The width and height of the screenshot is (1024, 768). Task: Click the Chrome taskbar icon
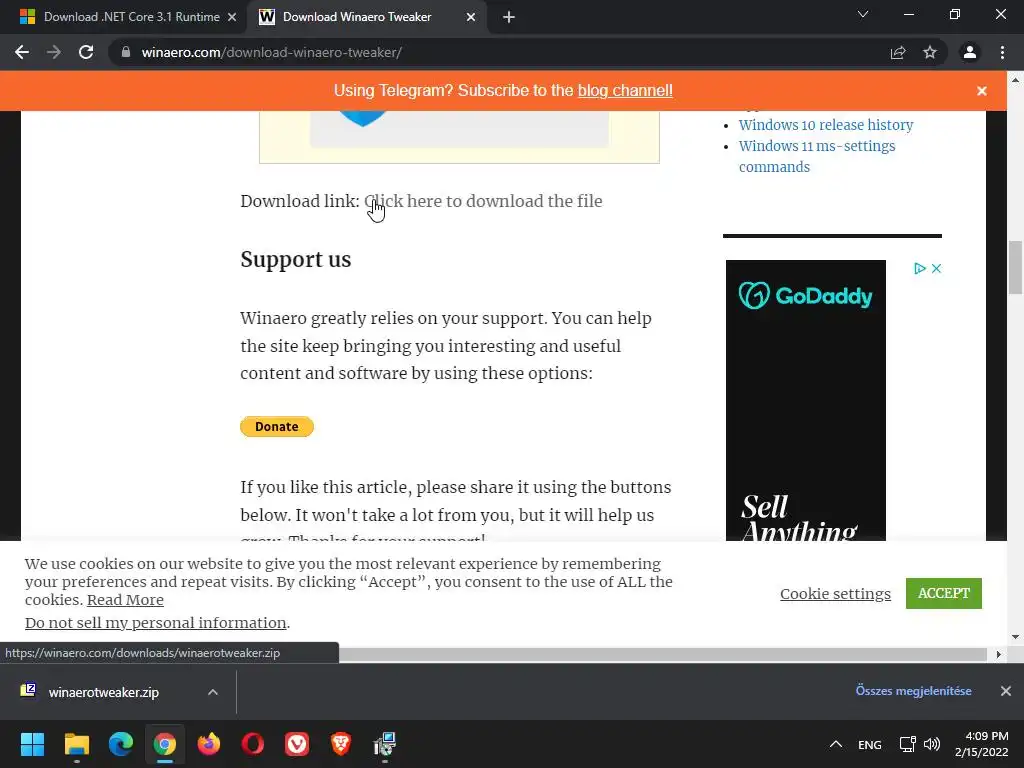[x=165, y=744]
